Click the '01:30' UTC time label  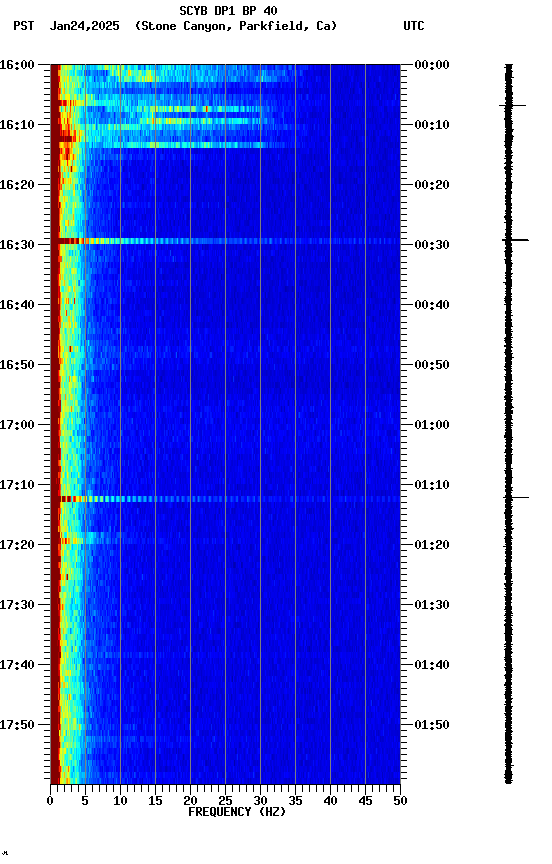click(432, 605)
